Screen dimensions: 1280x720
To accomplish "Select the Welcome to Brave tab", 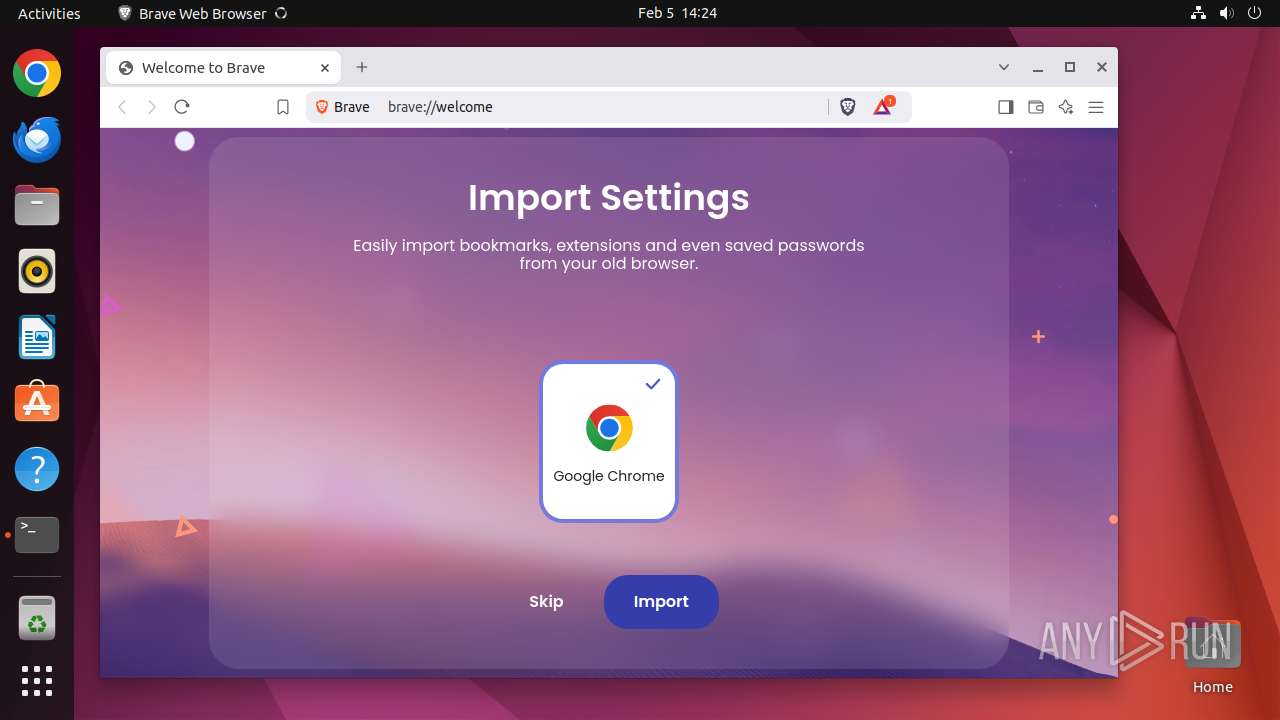I will [223, 68].
